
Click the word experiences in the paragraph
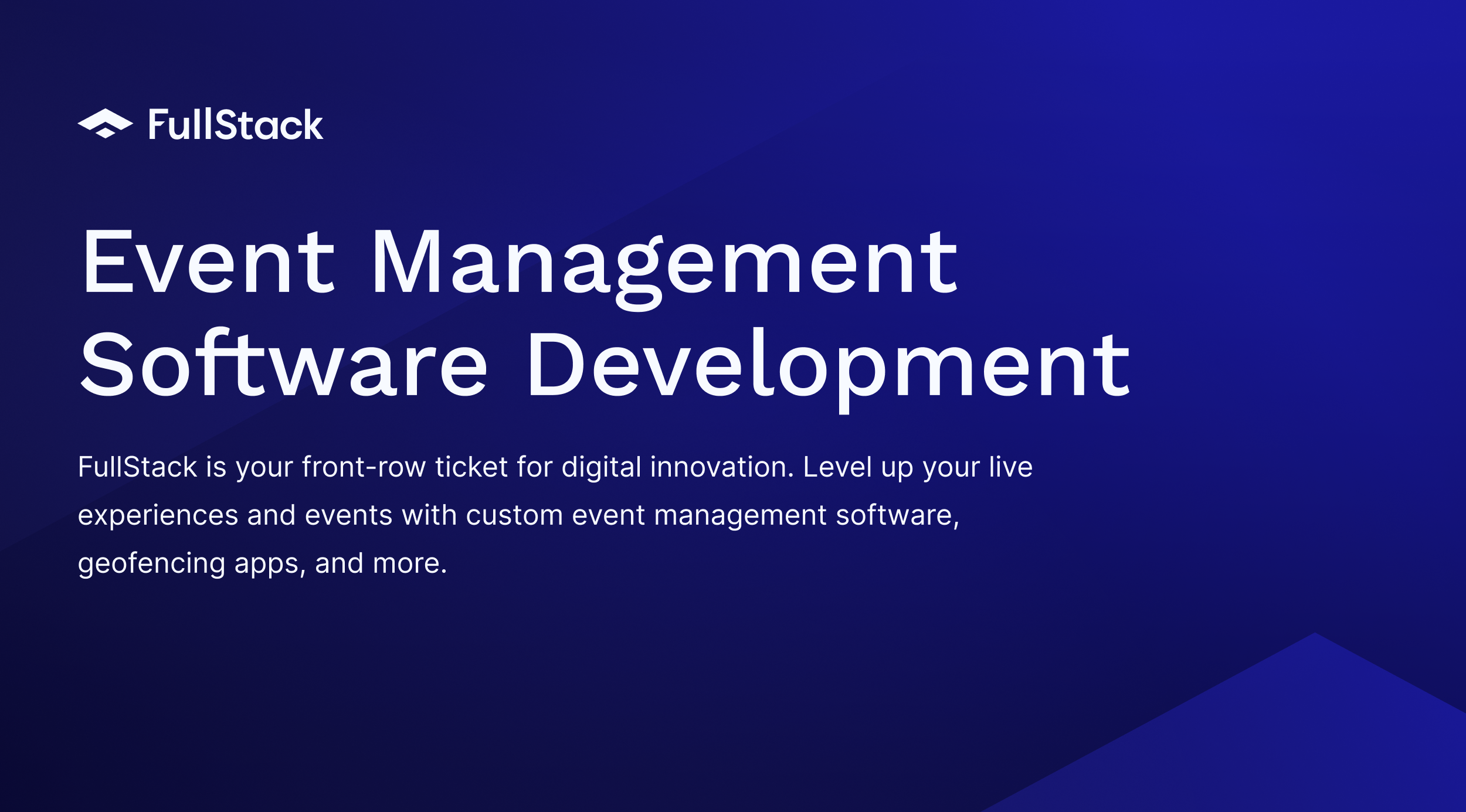pyautogui.click(x=158, y=515)
